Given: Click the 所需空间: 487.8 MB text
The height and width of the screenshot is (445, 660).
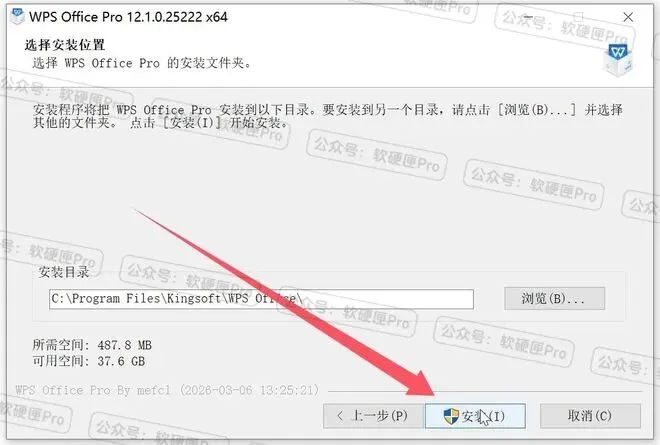Looking at the screenshot, I should click(92, 345).
